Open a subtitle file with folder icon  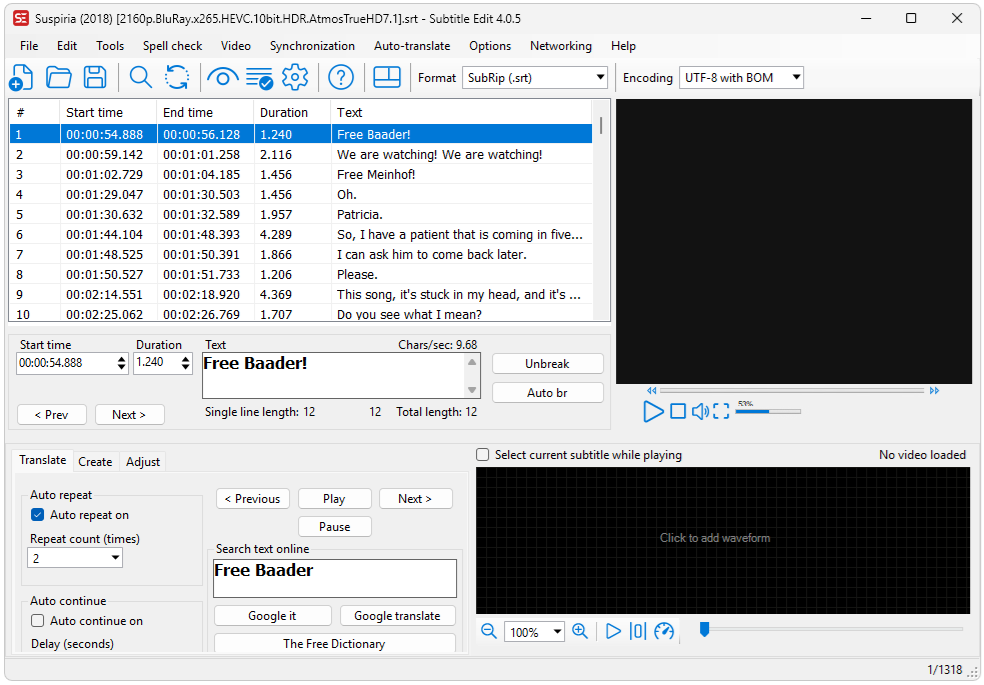click(58, 78)
